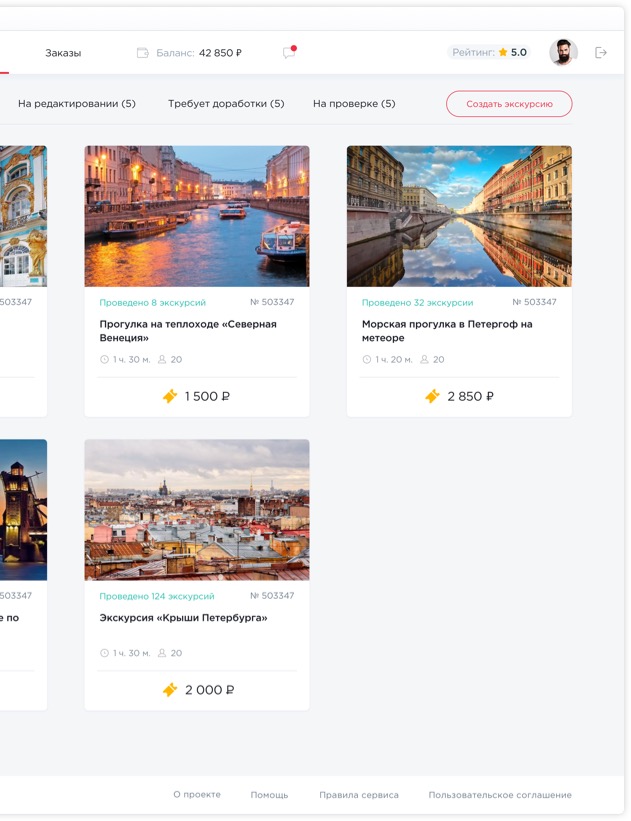The width and height of the screenshot is (631, 821).
Task: Click the logout icon
Action: (601, 53)
